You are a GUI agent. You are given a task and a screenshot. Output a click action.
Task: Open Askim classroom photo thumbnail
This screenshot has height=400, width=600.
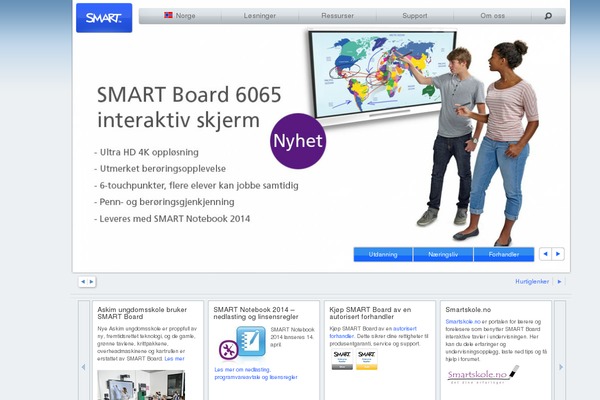click(141, 385)
